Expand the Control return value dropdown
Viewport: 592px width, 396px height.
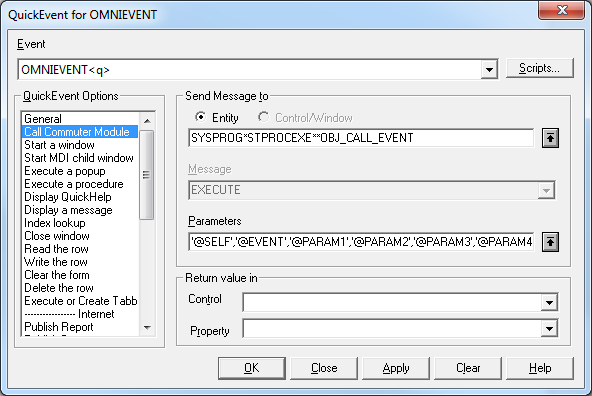pos(549,302)
